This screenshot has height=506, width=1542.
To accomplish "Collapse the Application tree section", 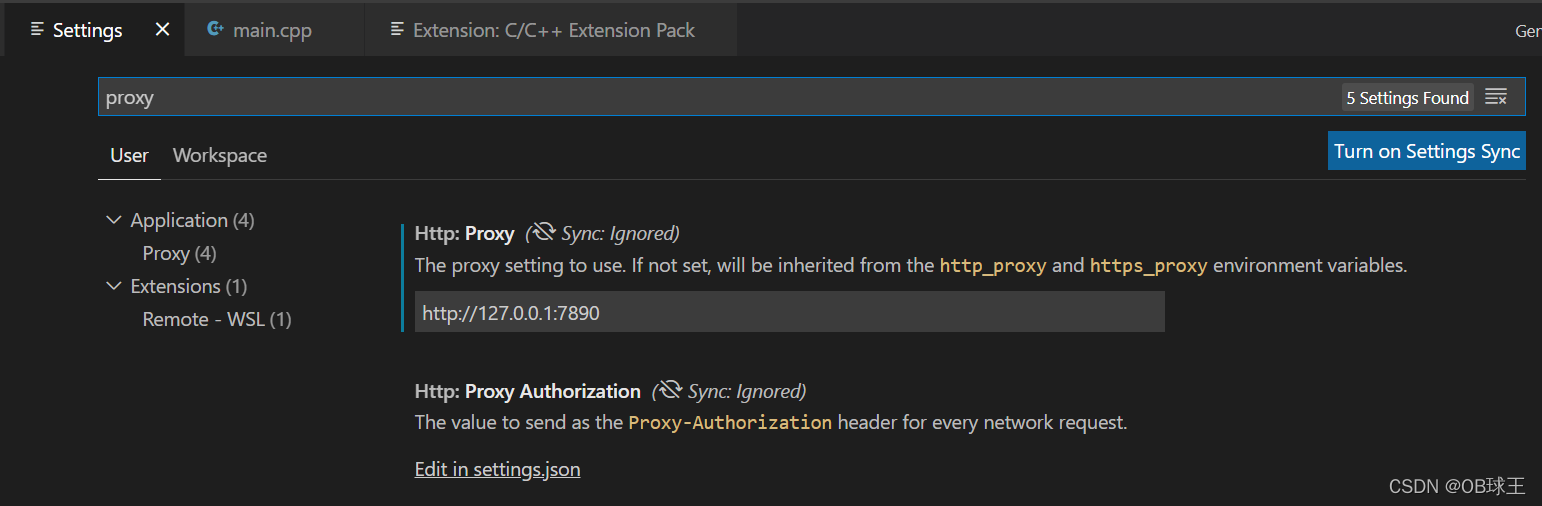I will pyautogui.click(x=113, y=220).
